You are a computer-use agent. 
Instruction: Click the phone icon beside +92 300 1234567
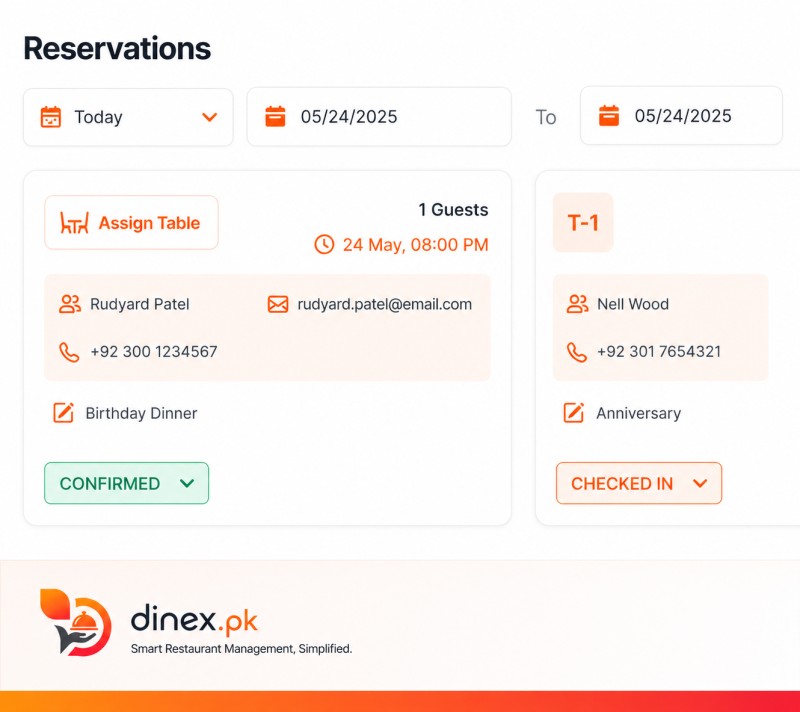[69, 352]
